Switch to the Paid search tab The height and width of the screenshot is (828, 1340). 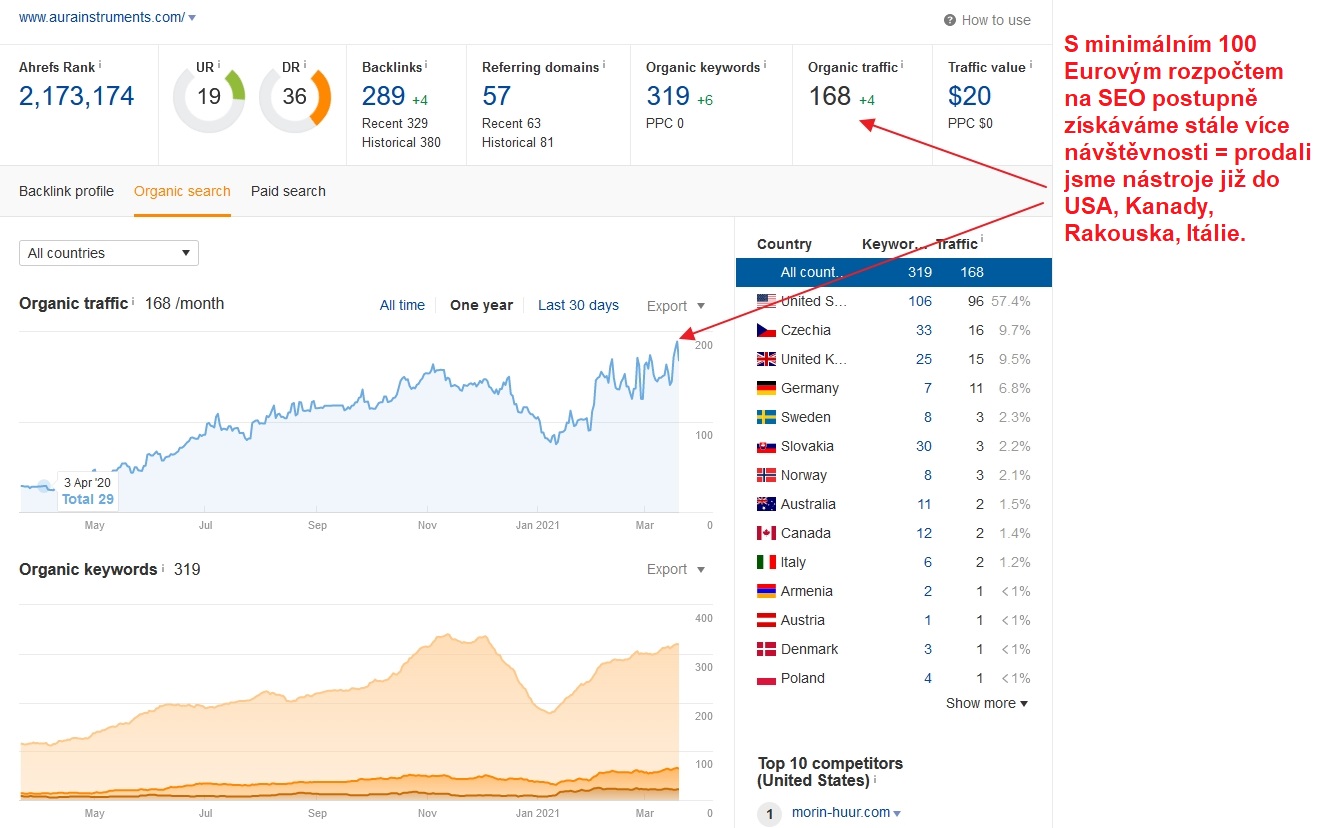click(288, 191)
